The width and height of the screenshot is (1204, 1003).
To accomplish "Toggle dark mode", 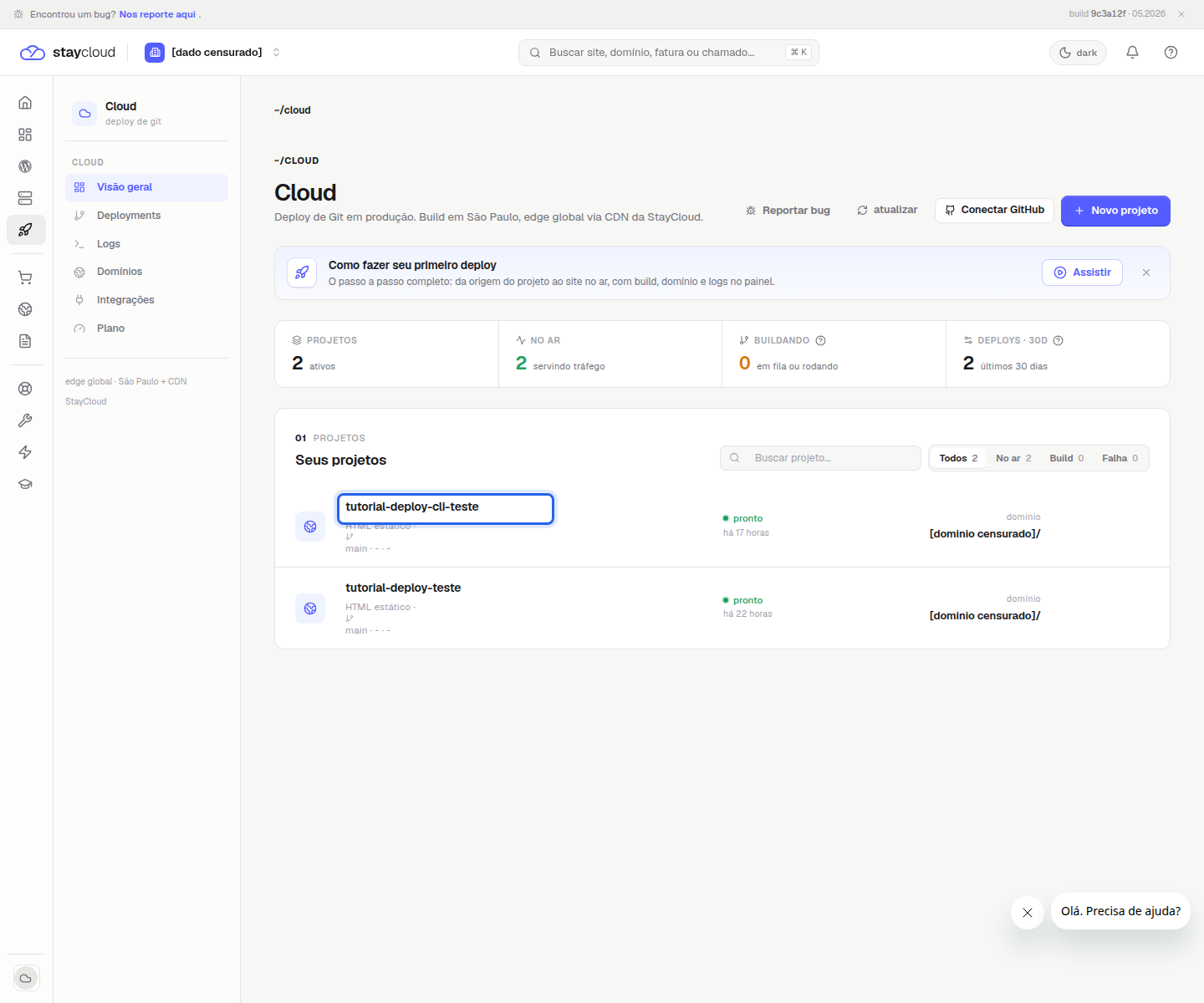I will [x=1078, y=52].
